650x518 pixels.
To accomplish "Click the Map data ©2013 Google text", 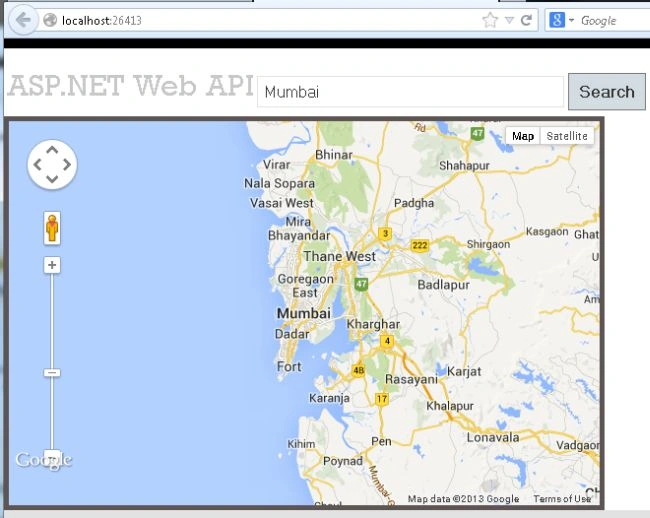I will [x=463, y=499].
